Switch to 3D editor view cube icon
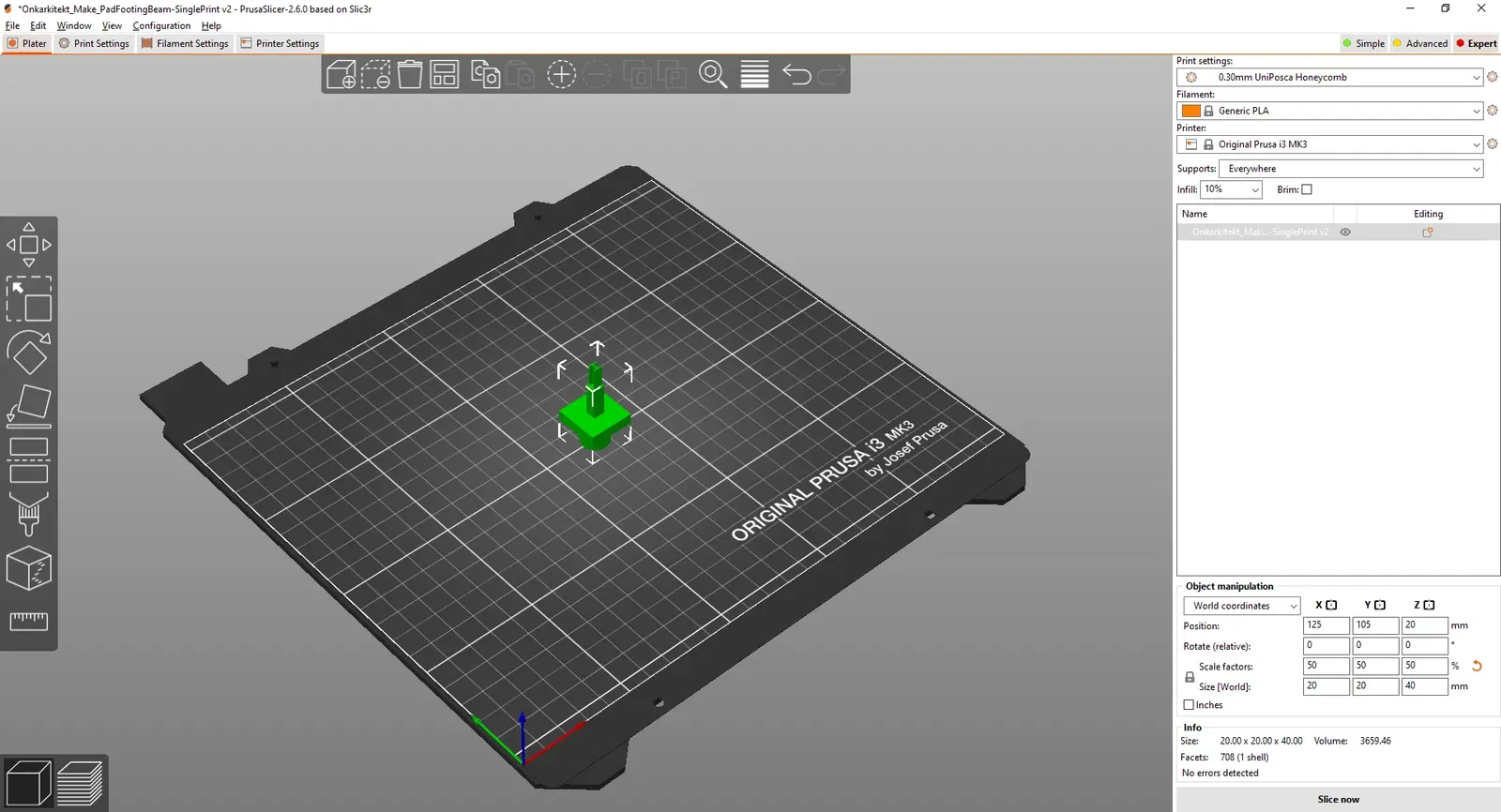This screenshot has width=1501, height=812. pos(28,783)
